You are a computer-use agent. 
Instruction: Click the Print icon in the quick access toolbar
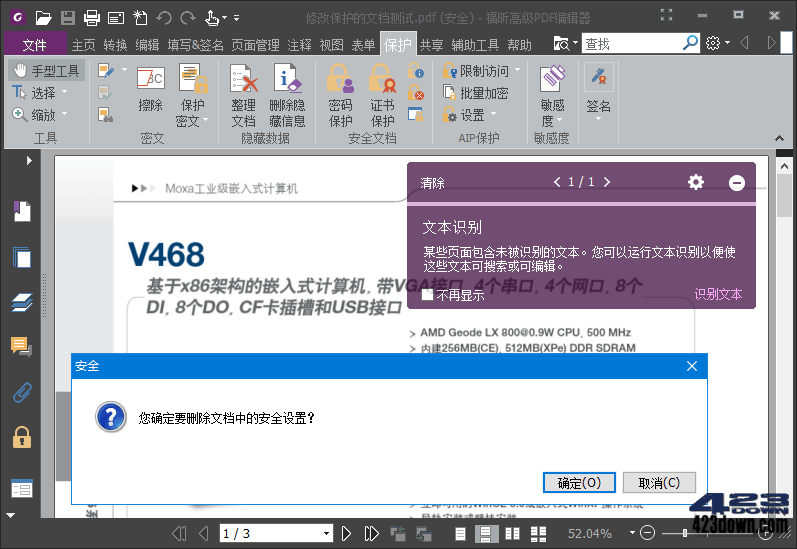[91, 18]
